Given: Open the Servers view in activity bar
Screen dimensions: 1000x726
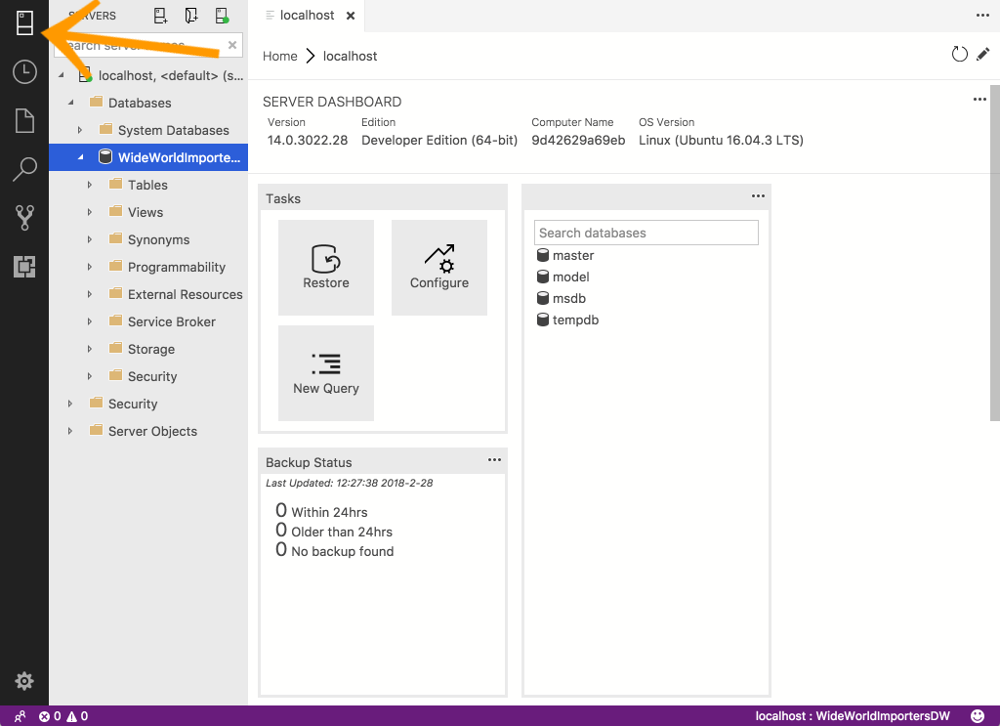Looking at the screenshot, I should 24,23.
